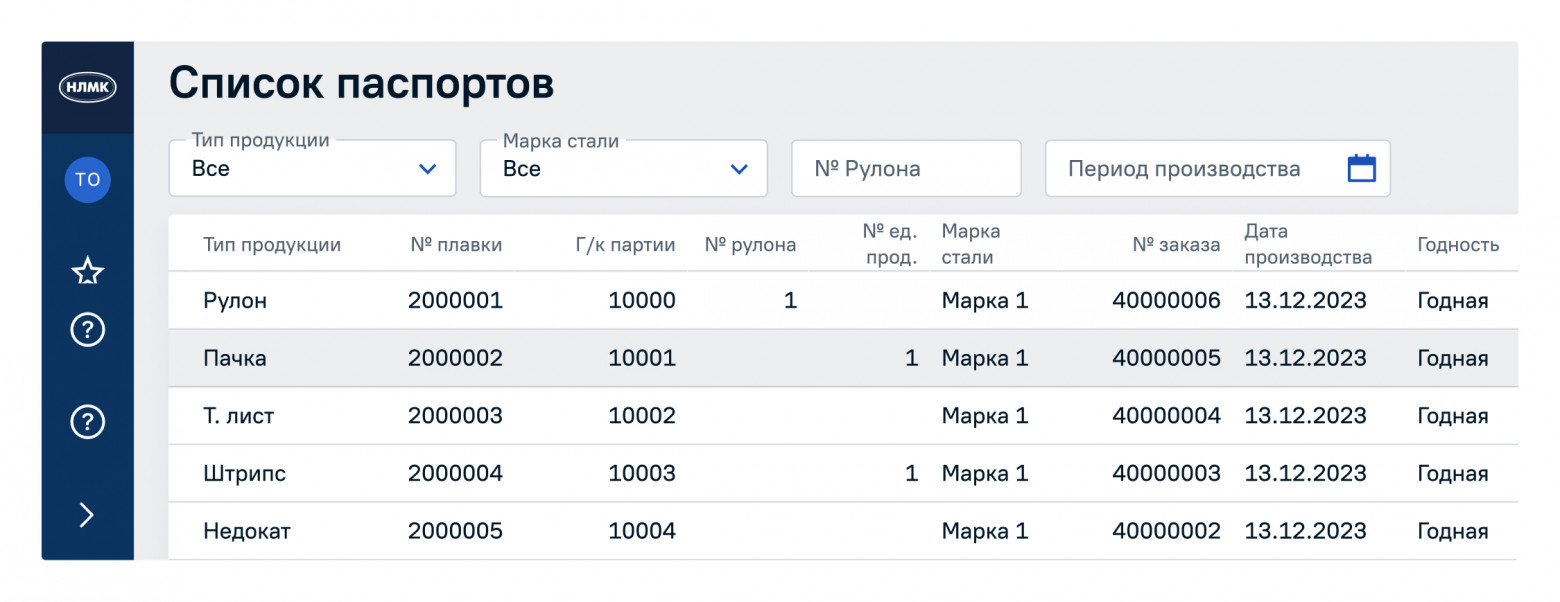Focus the № Рулона input field
Viewport: 1560px width, 602px height.
[x=905, y=168]
